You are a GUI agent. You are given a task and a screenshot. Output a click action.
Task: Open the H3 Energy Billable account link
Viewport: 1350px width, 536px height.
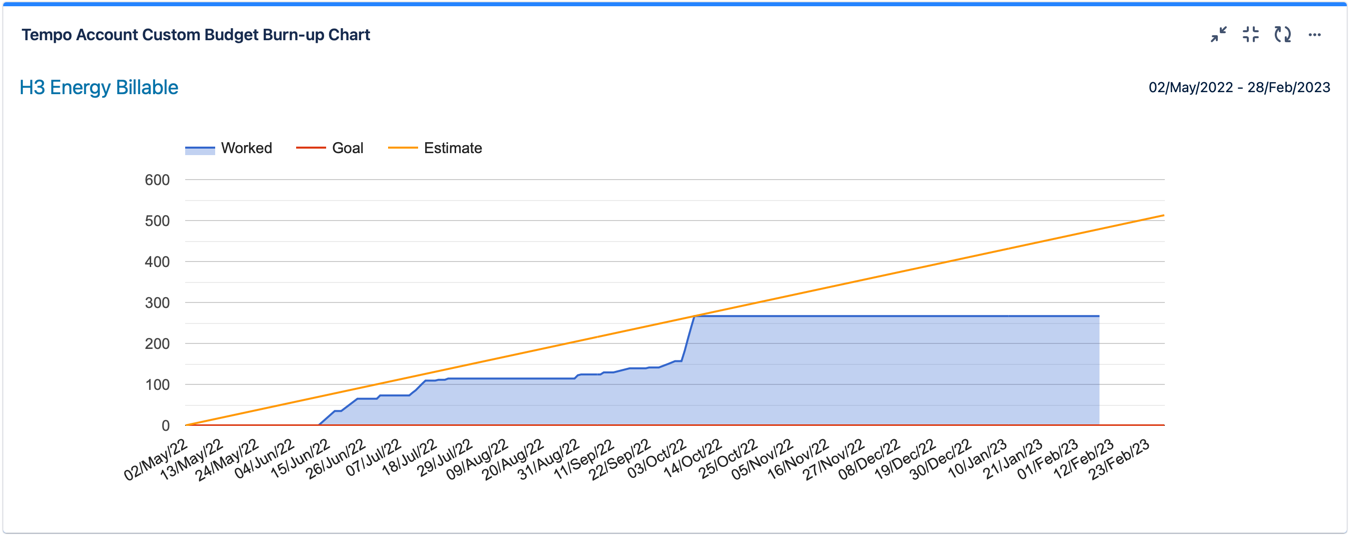point(99,88)
